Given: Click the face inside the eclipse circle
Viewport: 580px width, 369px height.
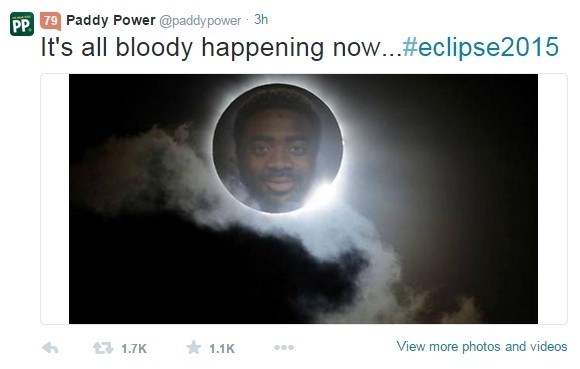Looking at the screenshot, I should (x=277, y=152).
